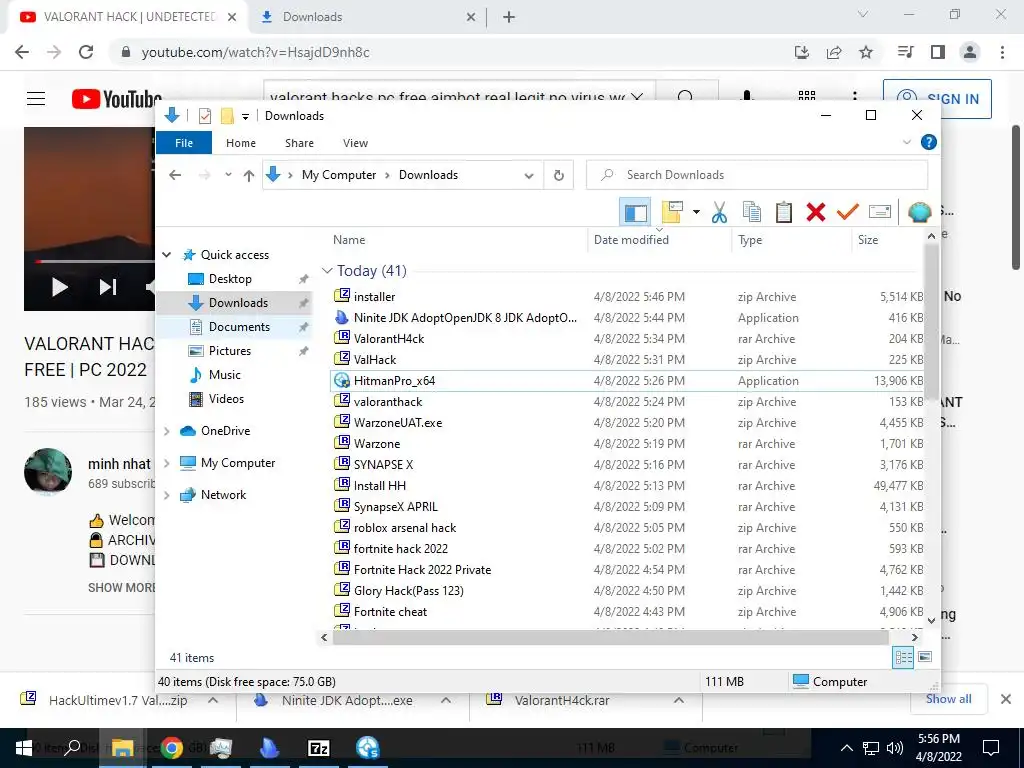The height and width of the screenshot is (768, 1024).
Task: Select the Ninite JDK AdoptOpenJDK application file
Action: tap(627, 318)
